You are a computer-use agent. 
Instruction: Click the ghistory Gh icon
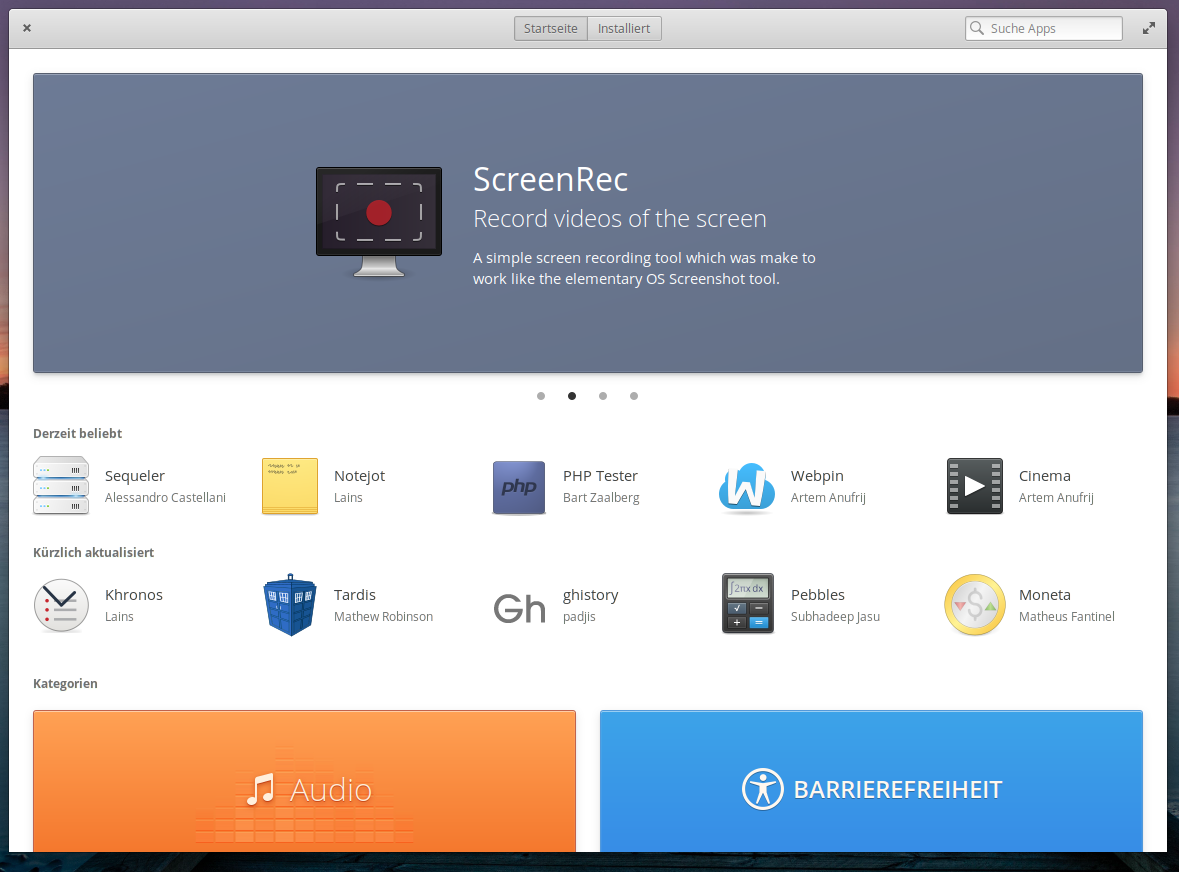coord(519,607)
